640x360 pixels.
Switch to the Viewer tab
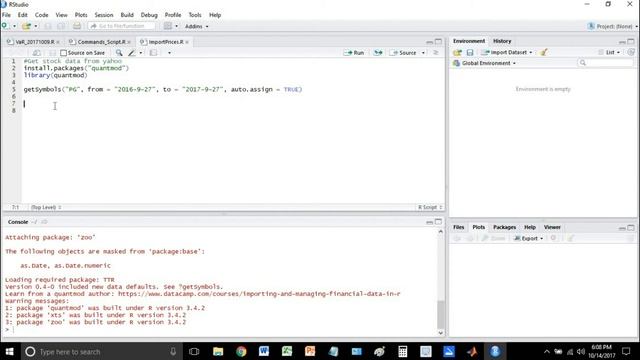point(552,227)
